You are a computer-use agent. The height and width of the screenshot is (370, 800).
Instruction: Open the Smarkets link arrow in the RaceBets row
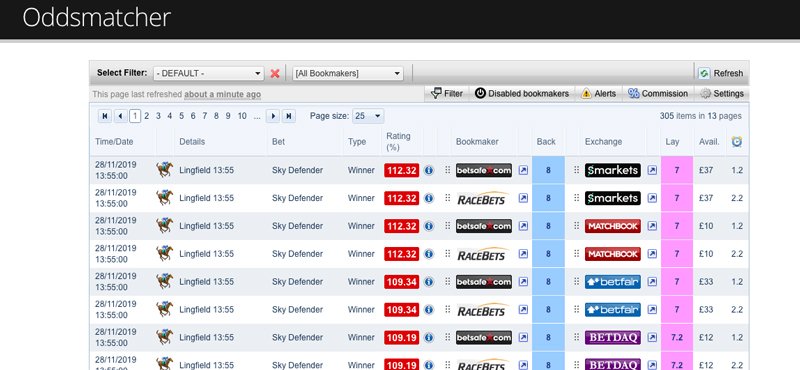pyautogui.click(x=652, y=198)
